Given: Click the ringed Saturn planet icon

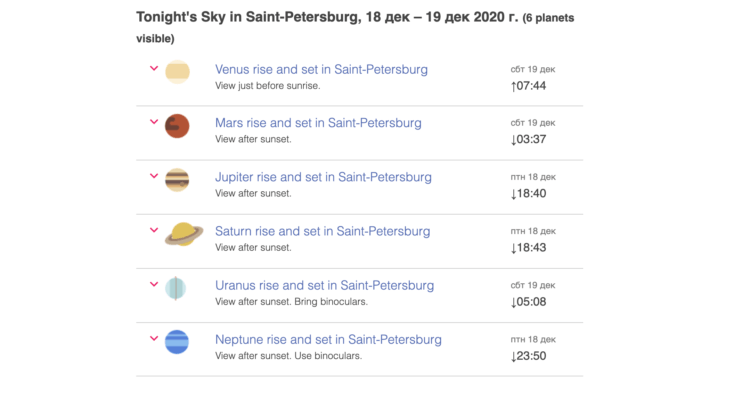Looking at the screenshot, I should click(183, 234).
